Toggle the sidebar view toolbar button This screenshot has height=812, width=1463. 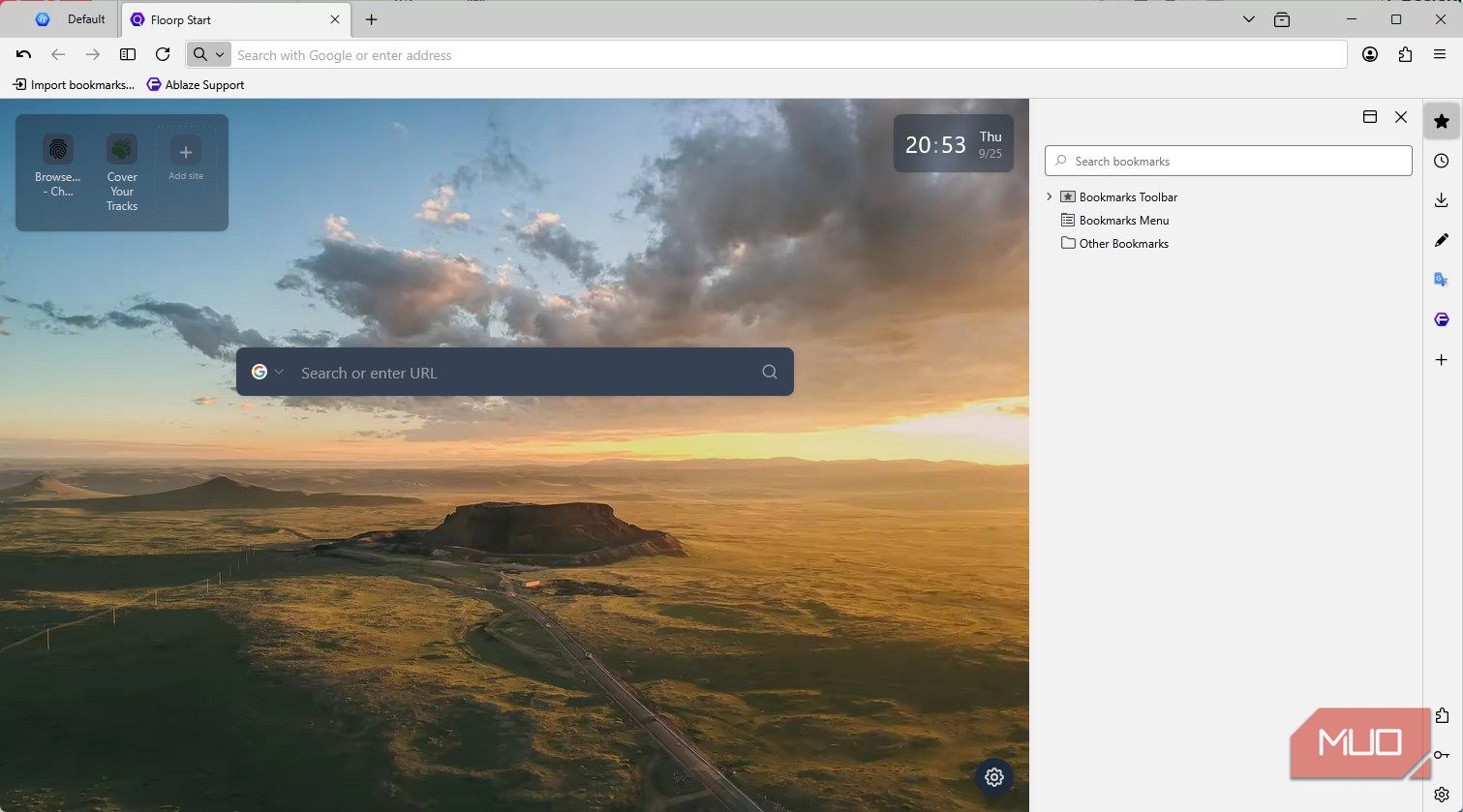[128, 55]
